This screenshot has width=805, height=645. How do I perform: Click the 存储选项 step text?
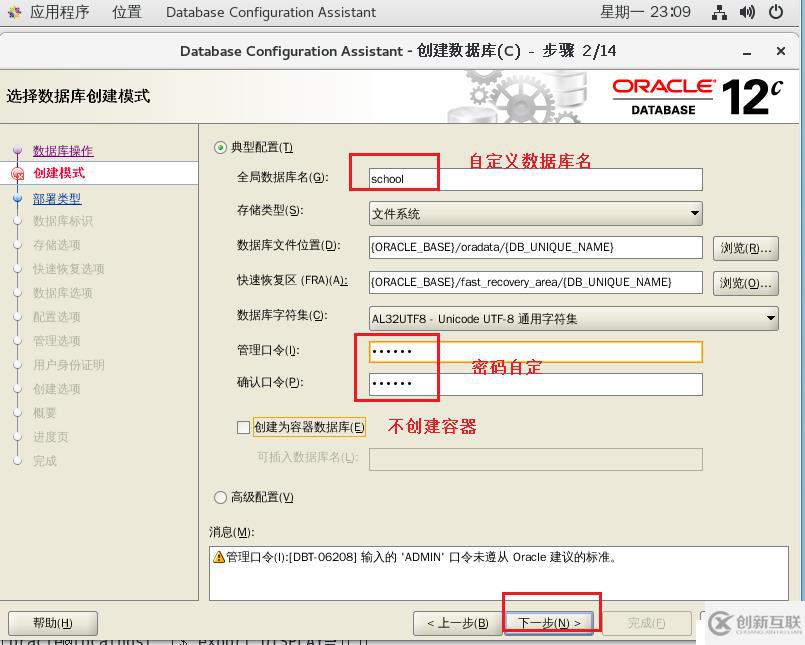pos(56,245)
